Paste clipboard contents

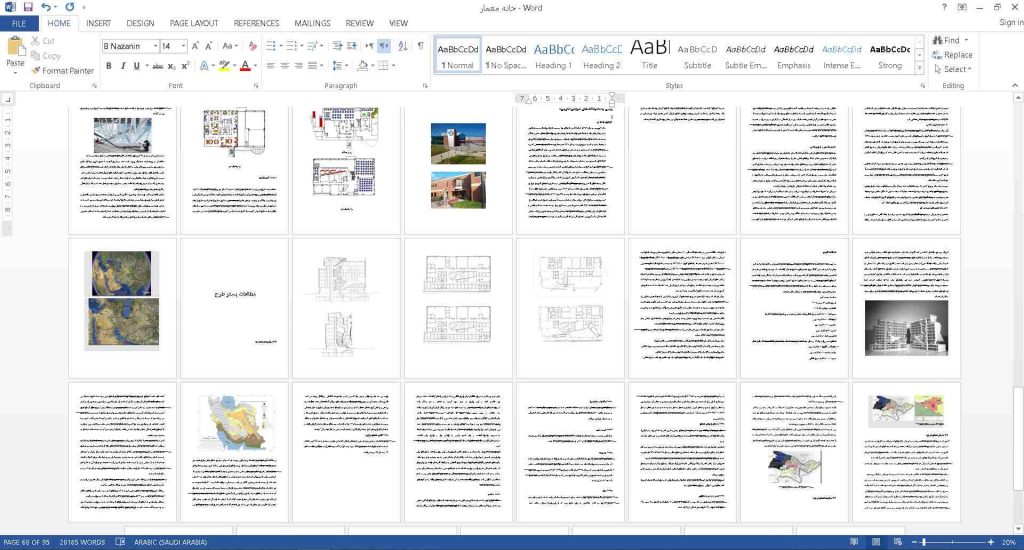(x=15, y=54)
